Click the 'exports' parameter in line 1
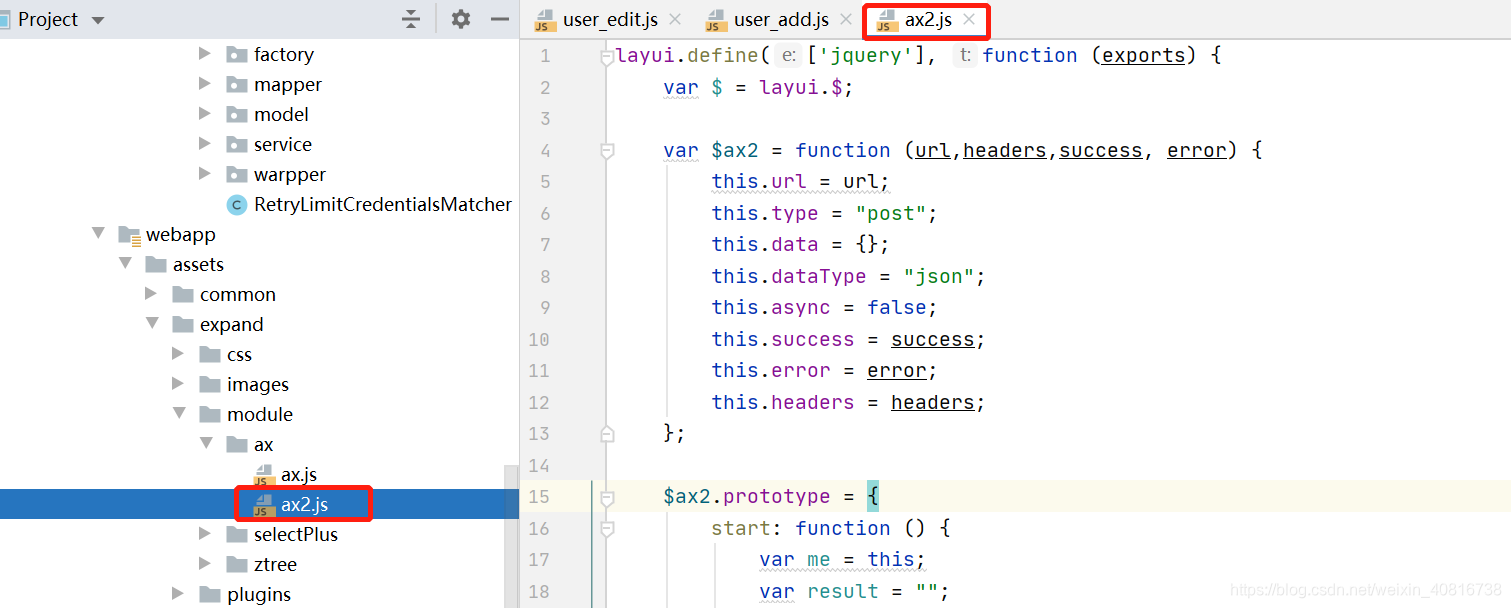 pos(1143,56)
